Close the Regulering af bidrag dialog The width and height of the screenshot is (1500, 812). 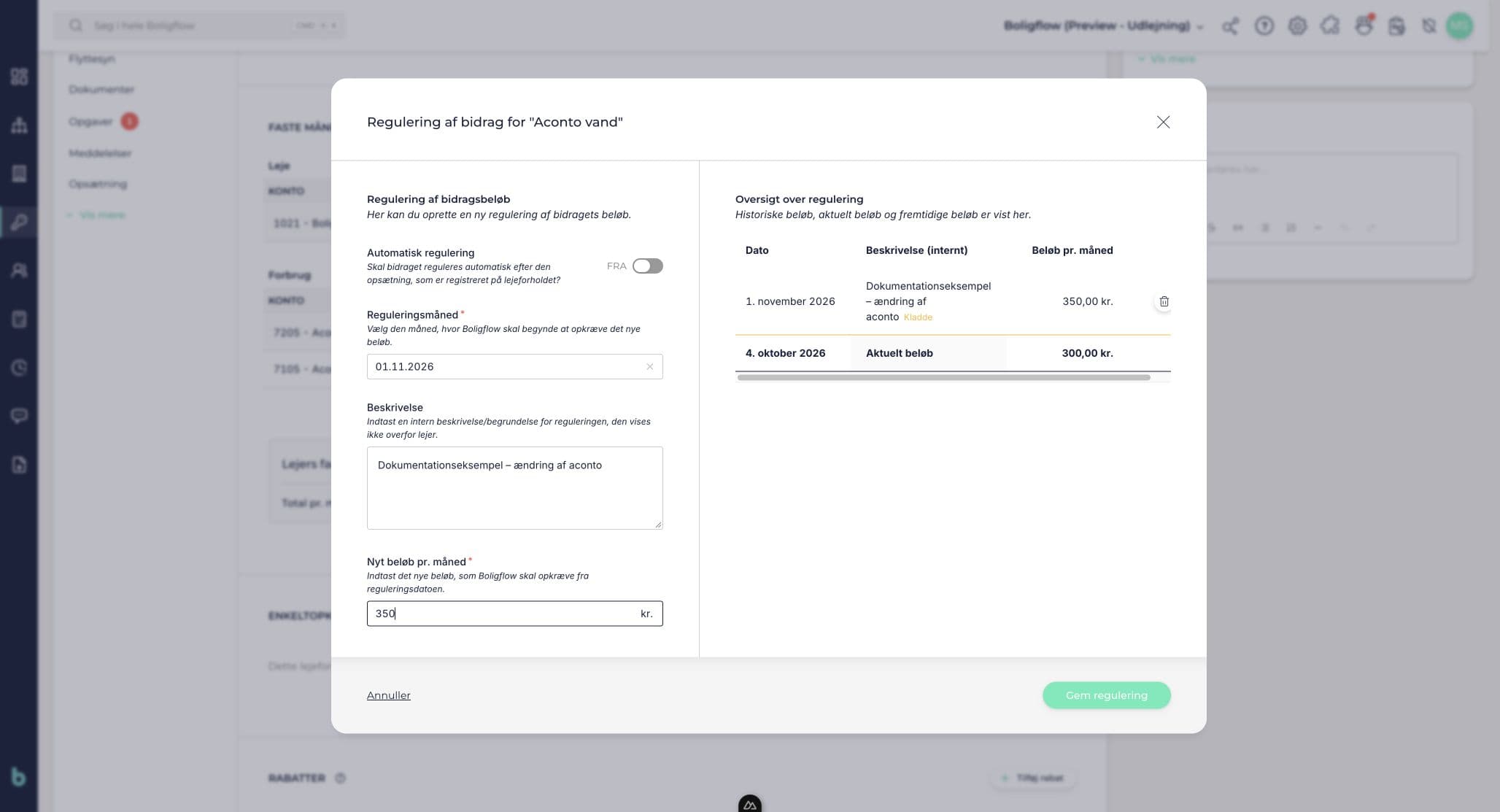pos(1163,122)
